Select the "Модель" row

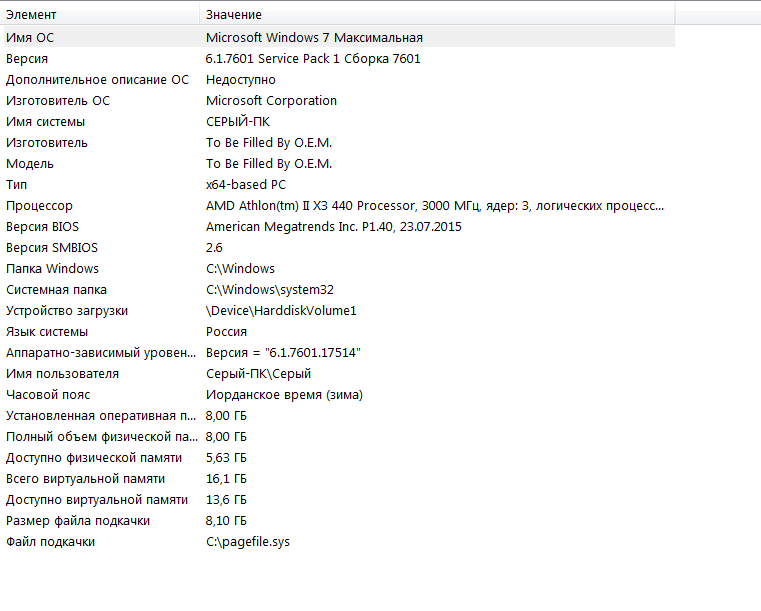point(30,163)
